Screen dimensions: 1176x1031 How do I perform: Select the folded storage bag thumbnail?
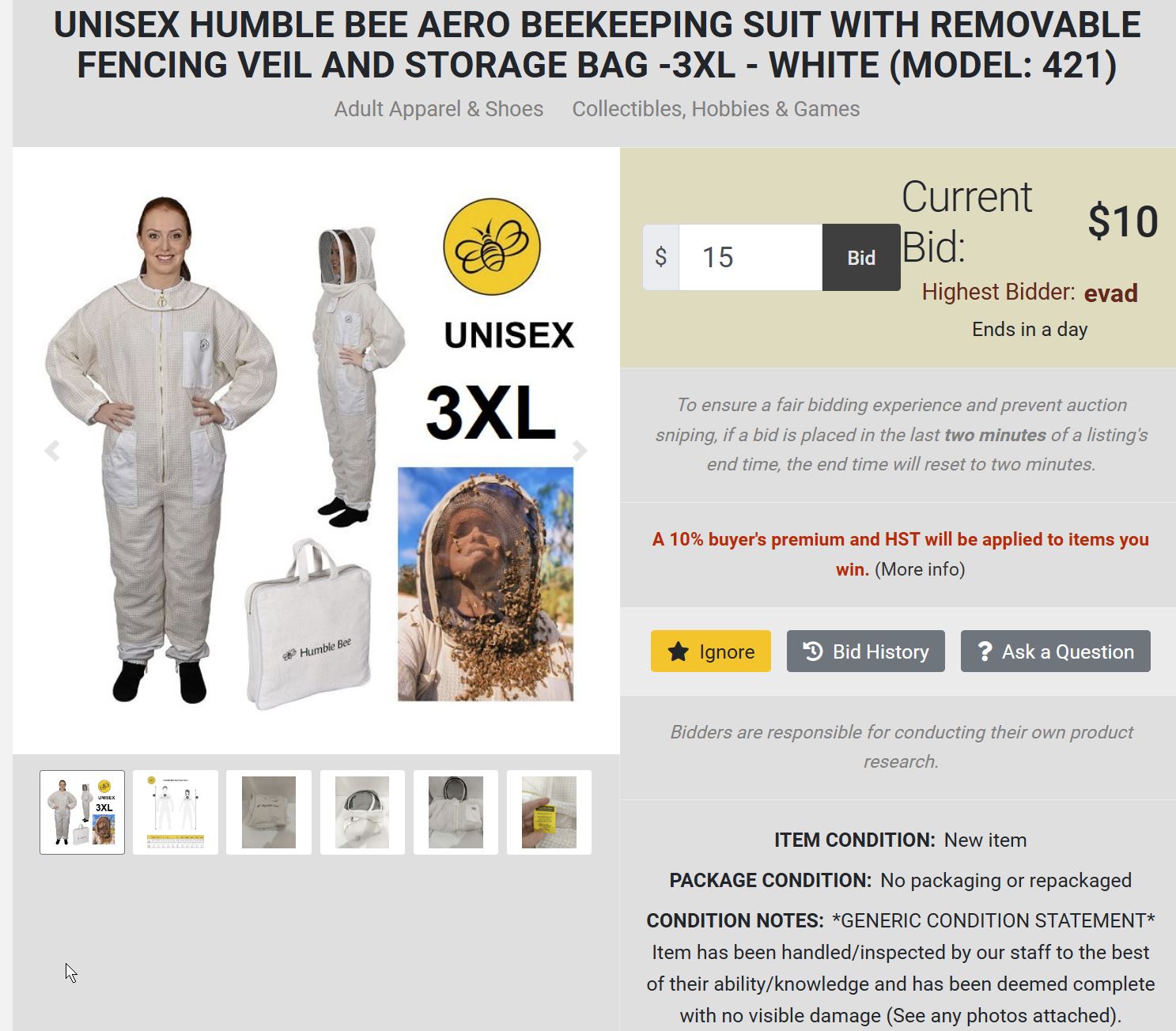[269, 812]
